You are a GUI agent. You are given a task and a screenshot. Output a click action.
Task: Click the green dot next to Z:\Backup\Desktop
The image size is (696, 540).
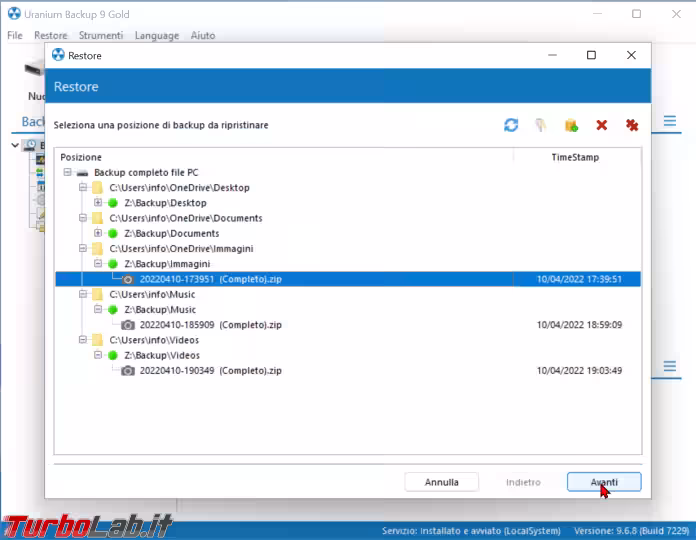[x=113, y=203]
